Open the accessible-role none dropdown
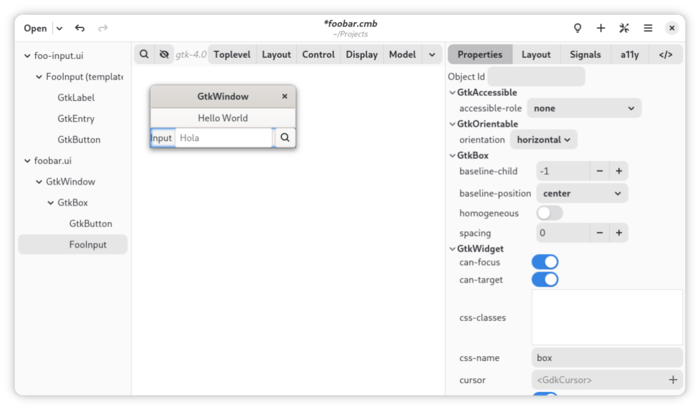This screenshot has height=410, width=700. point(584,109)
